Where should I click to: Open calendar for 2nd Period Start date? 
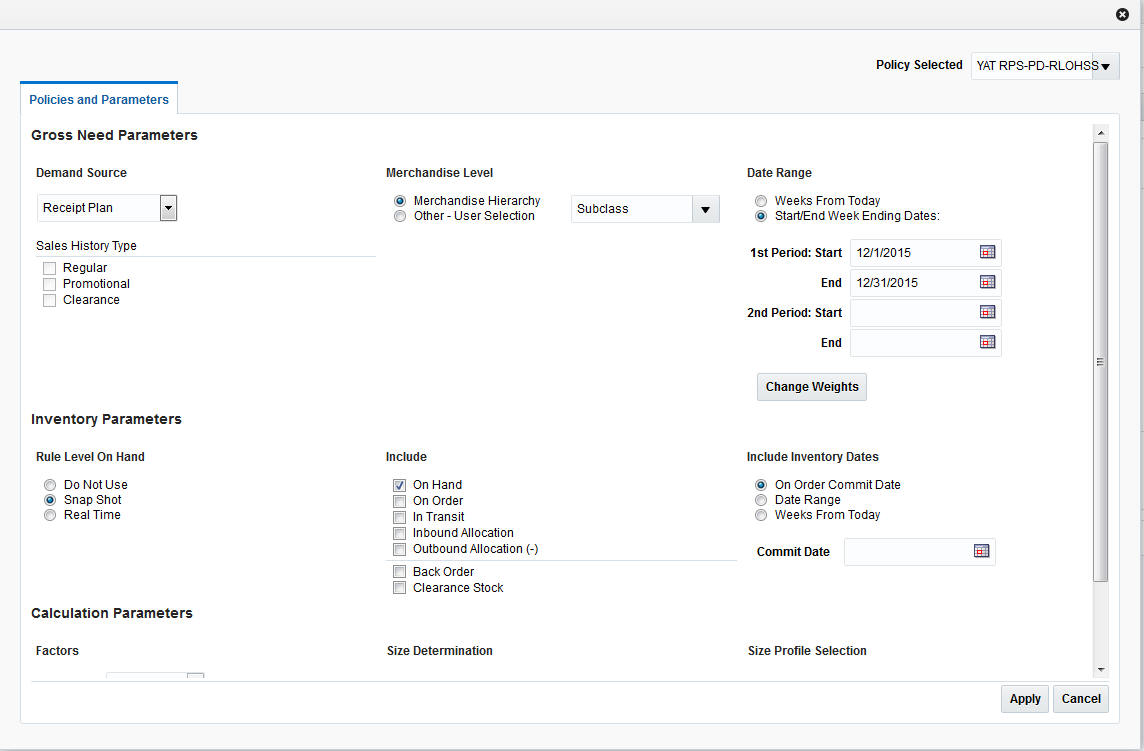point(987,312)
